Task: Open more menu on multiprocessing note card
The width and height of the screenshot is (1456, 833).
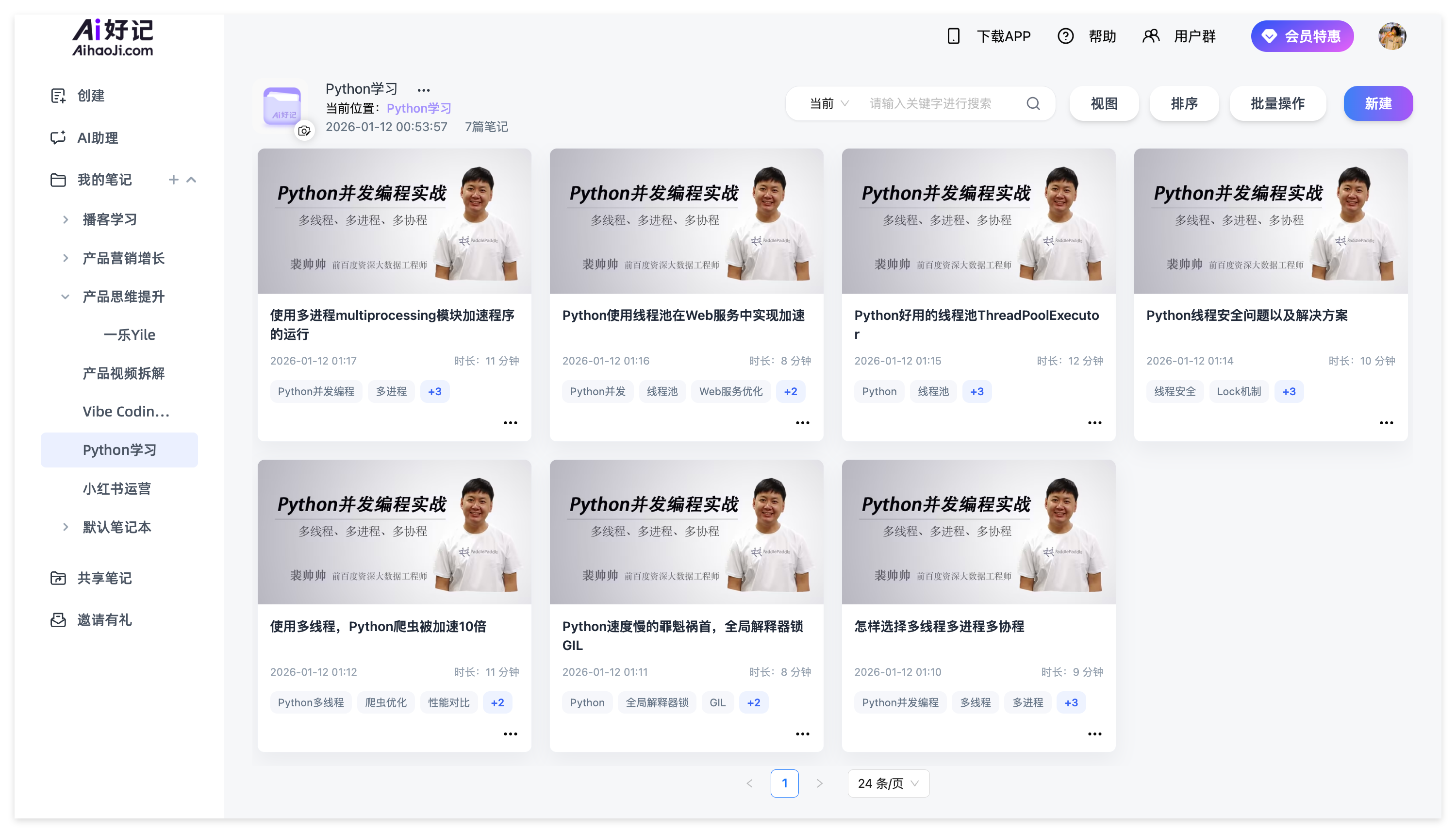Action: point(510,423)
